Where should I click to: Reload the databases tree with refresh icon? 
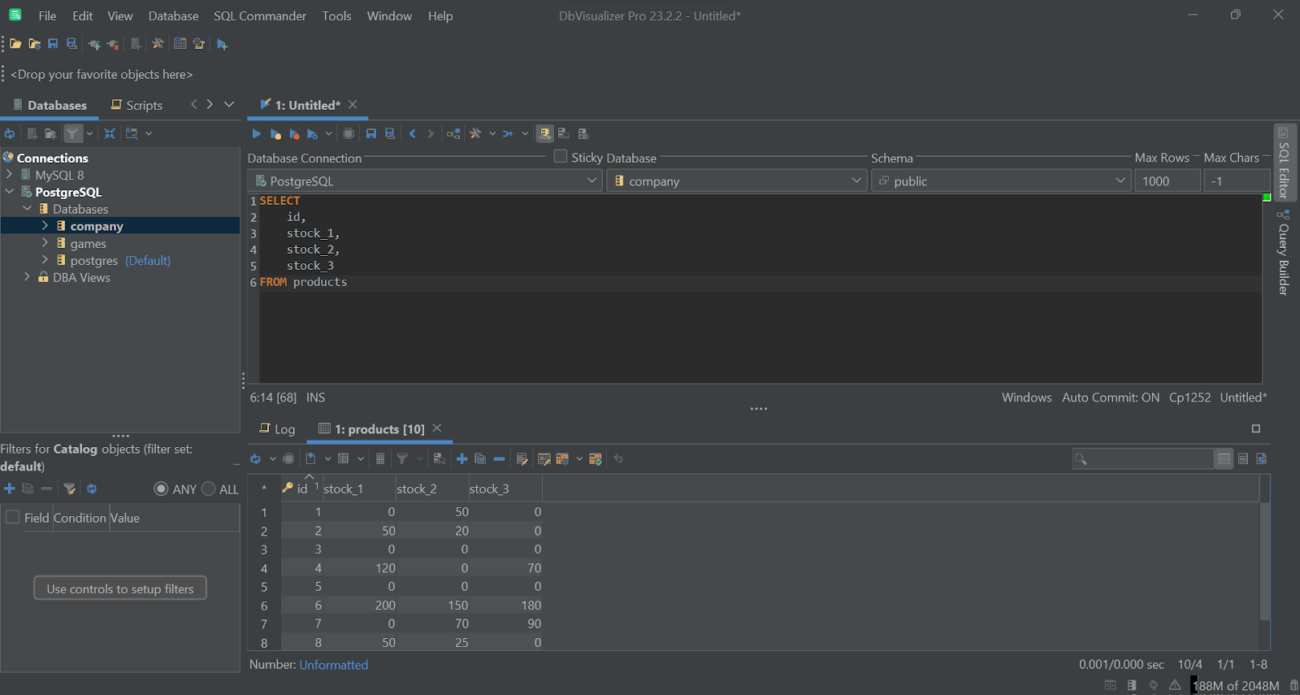(x=9, y=133)
